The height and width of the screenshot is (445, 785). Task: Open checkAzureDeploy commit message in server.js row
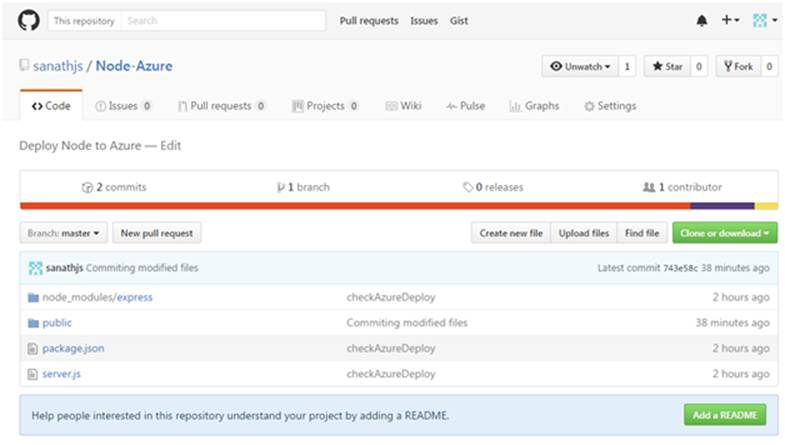click(x=391, y=374)
